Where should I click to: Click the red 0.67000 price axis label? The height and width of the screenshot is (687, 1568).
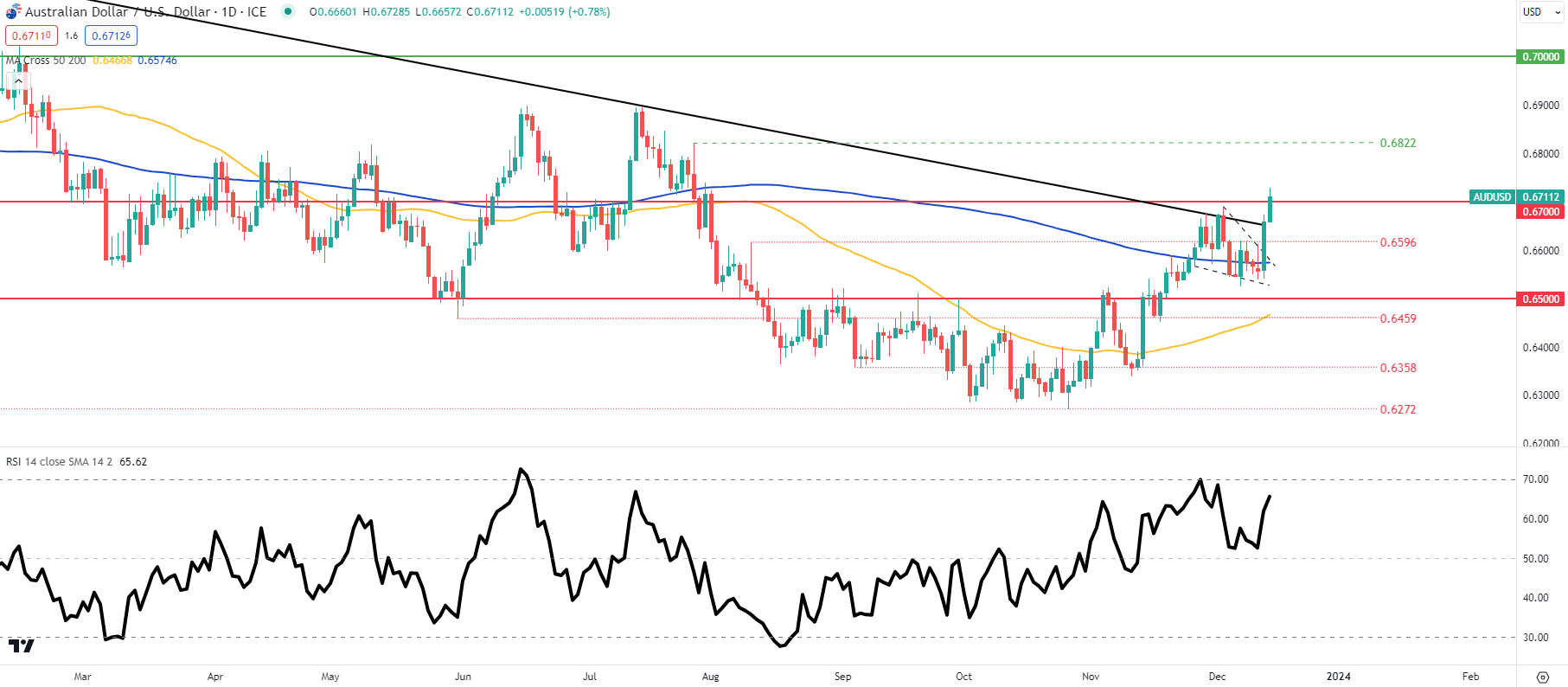tap(1540, 211)
